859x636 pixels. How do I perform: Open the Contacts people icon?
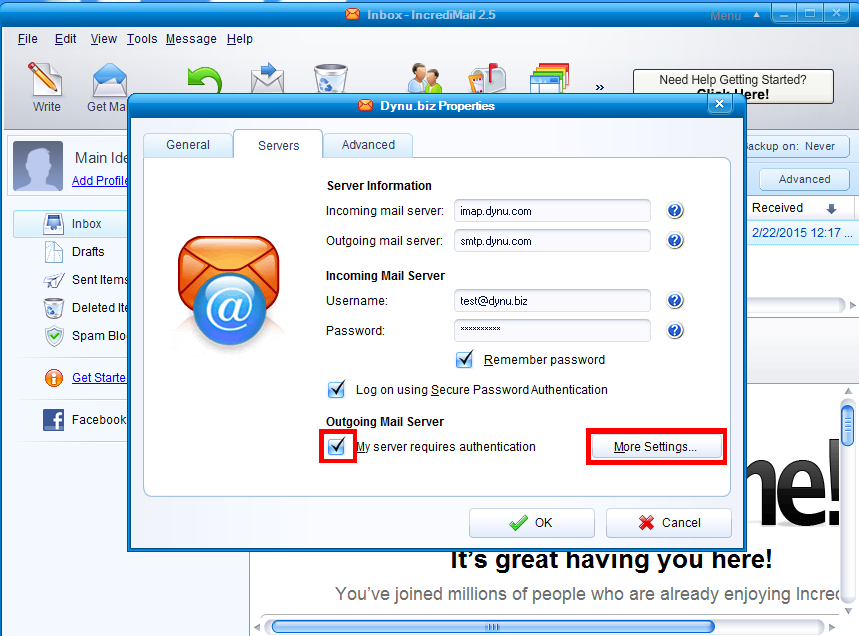[x=425, y=78]
